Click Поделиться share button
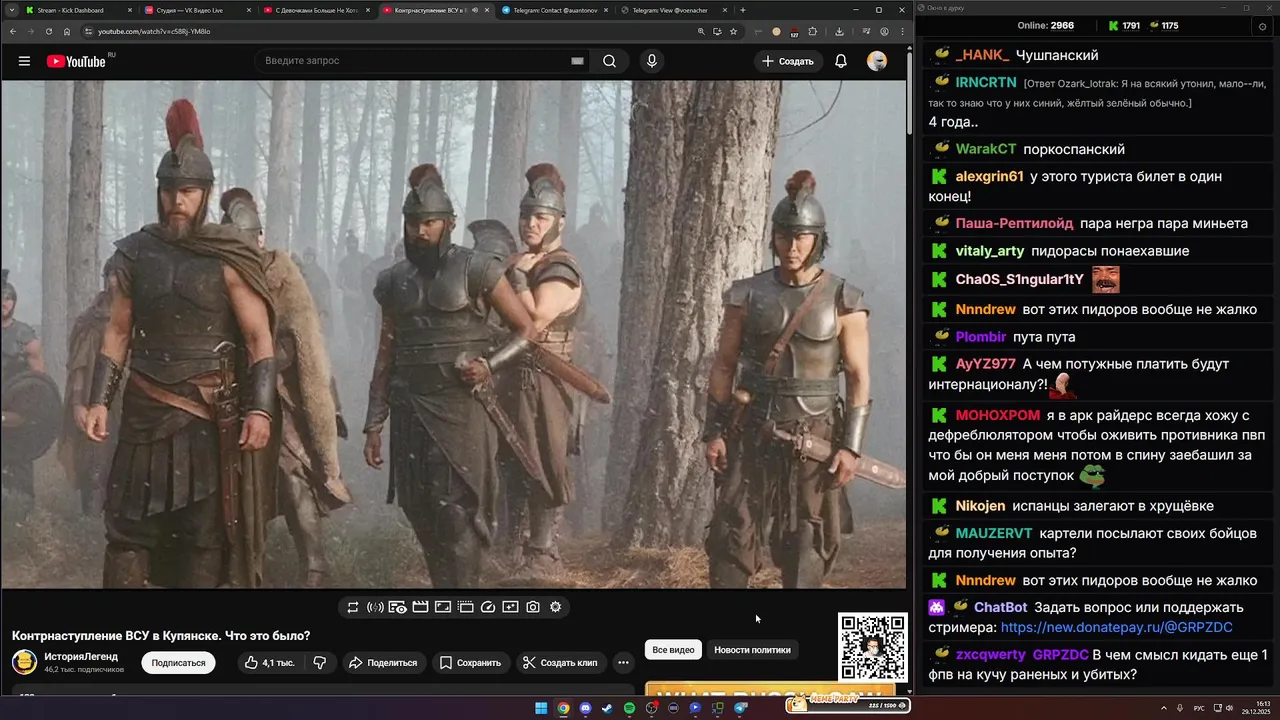The image size is (1280, 720). pyautogui.click(x=383, y=663)
